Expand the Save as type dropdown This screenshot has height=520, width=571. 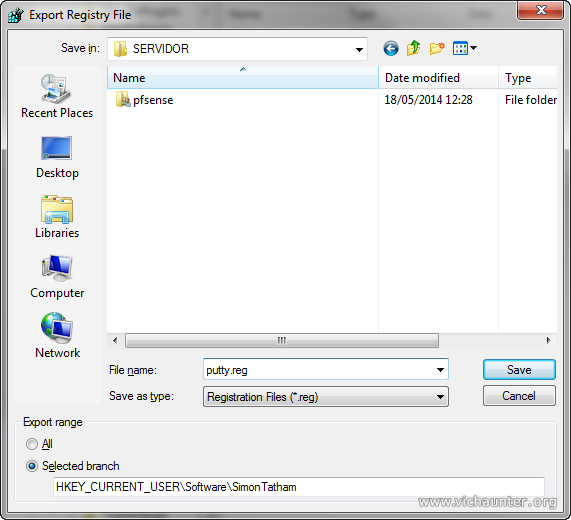(440, 397)
